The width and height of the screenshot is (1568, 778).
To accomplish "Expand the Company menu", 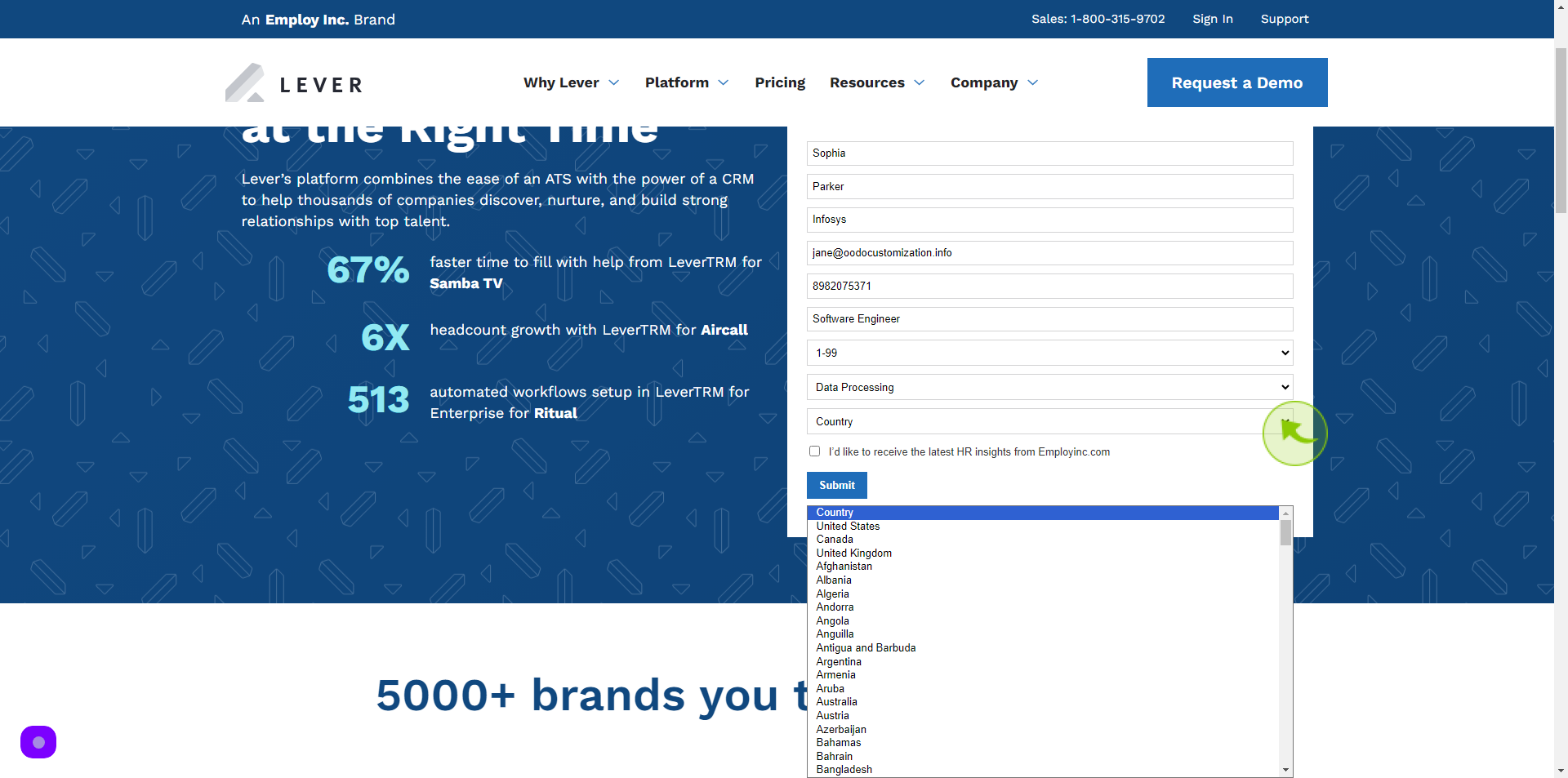I will [x=994, y=82].
